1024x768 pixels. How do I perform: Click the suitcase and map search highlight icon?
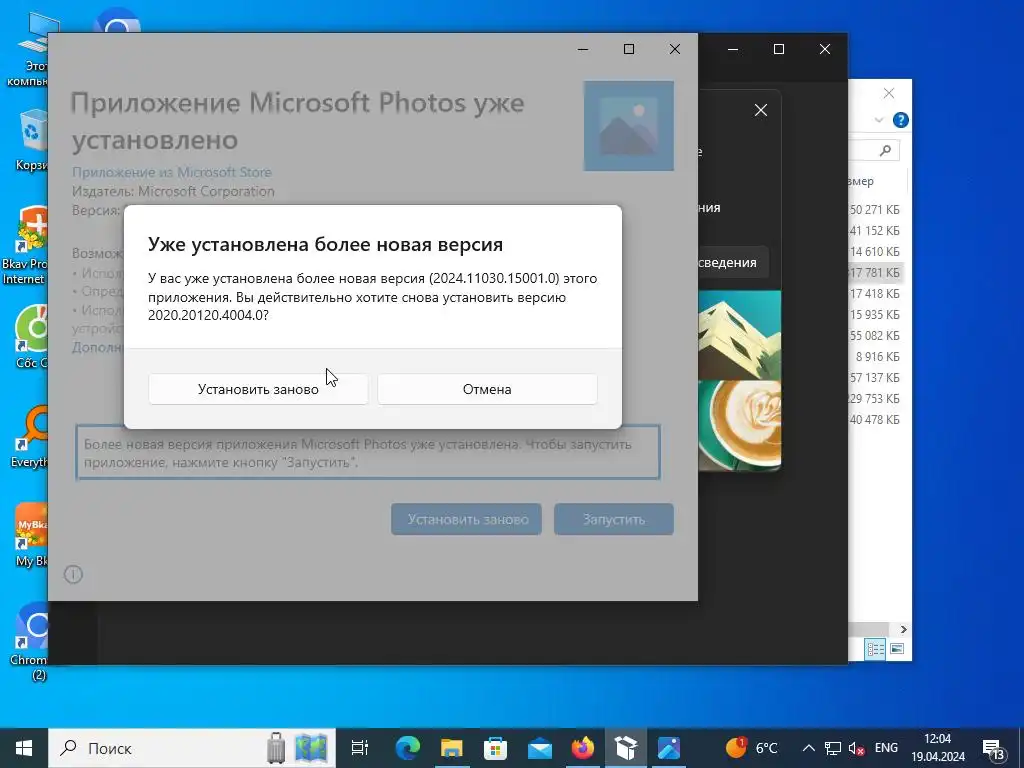[297, 748]
